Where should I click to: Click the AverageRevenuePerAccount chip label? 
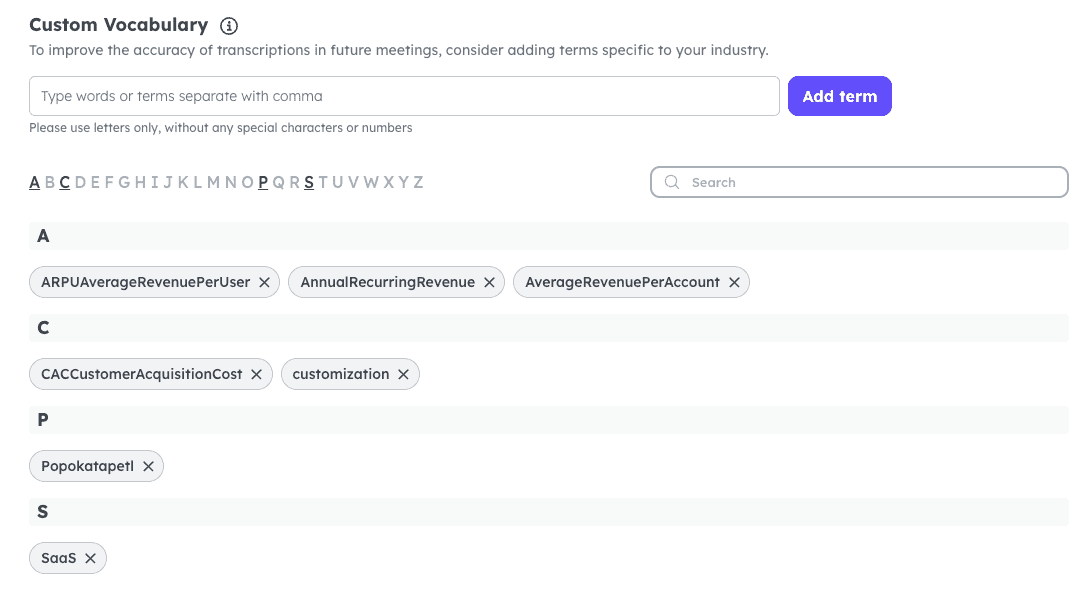[622, 282]
